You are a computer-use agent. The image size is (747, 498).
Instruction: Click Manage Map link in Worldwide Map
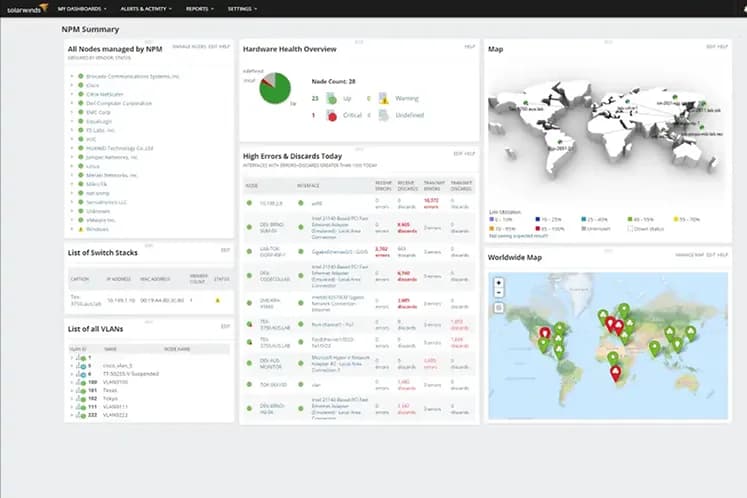coord(689,255)
